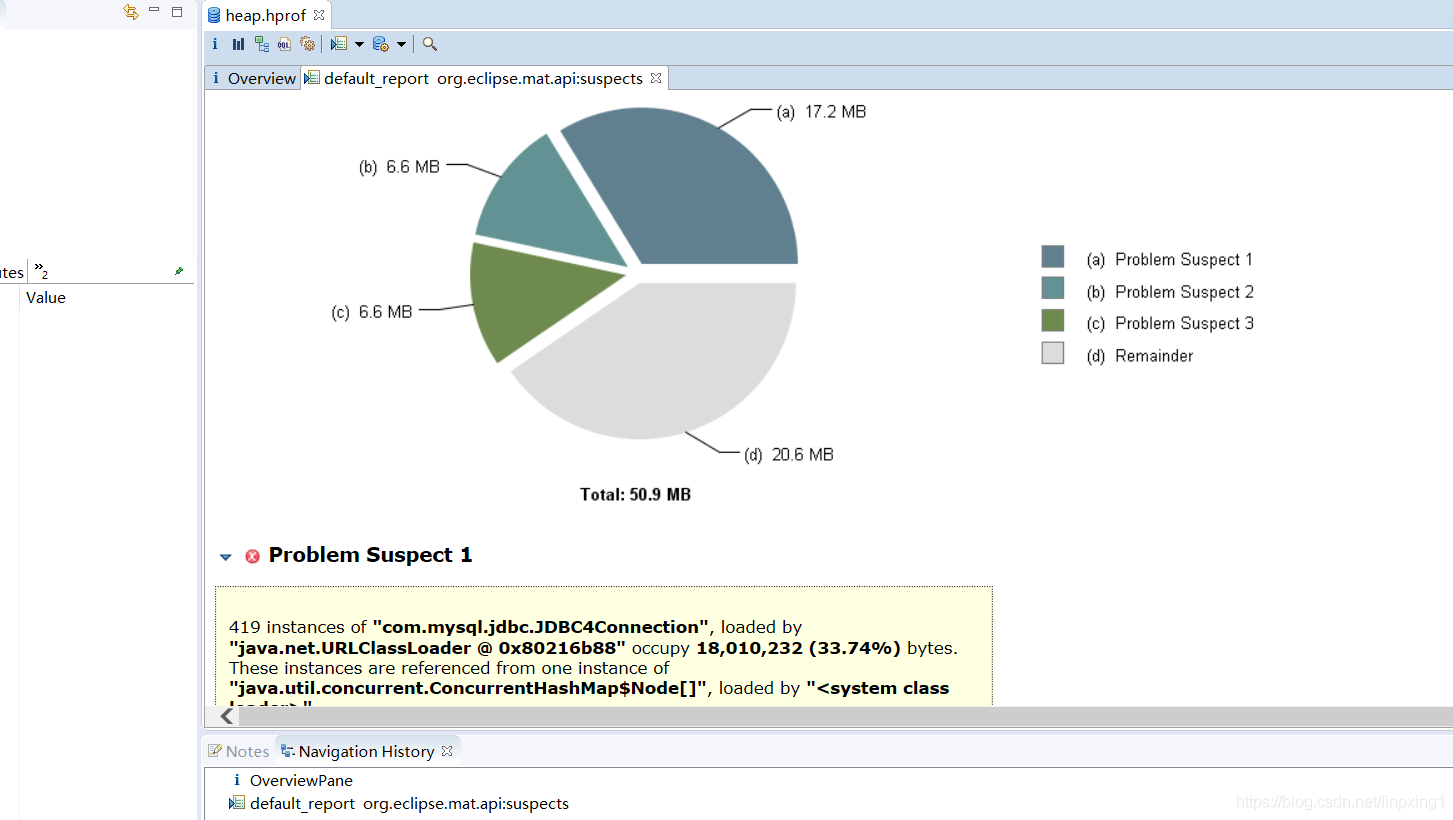Viewport: 1453px width, 820px height.
Task: Close the Navigation History tab
Action: point(447,750)
